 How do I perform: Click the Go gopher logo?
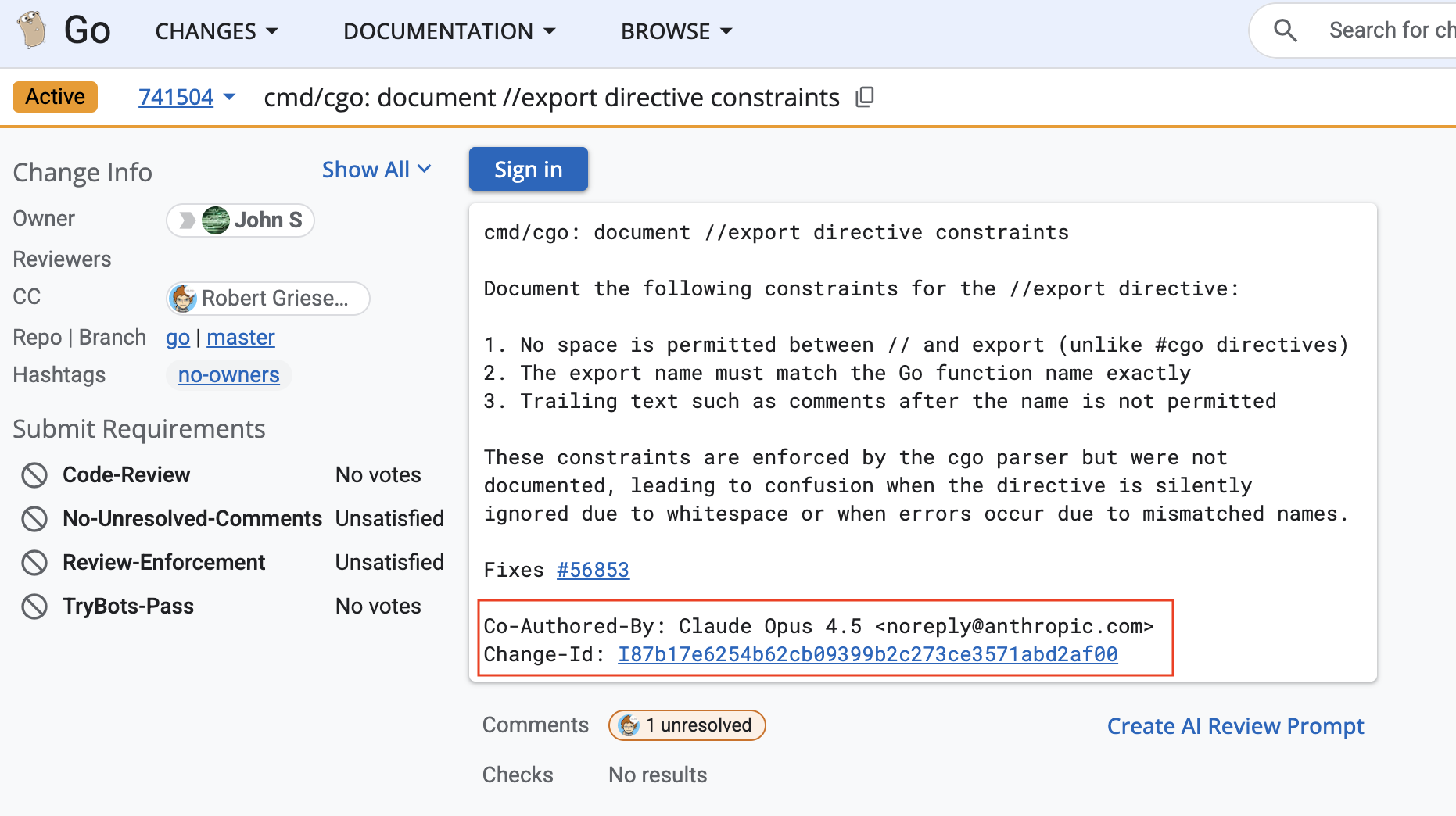tap(31, 30)
